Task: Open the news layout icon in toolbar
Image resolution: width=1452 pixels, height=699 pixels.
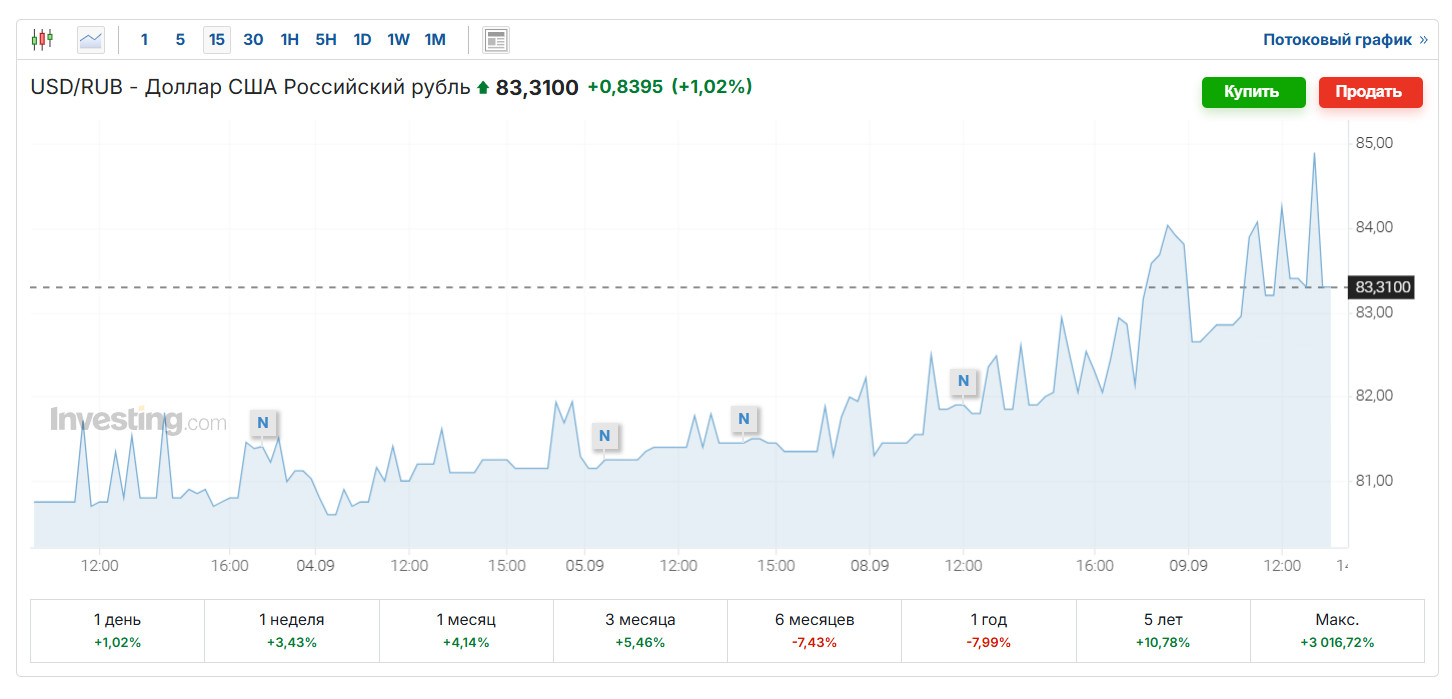Action: point(496,40)
